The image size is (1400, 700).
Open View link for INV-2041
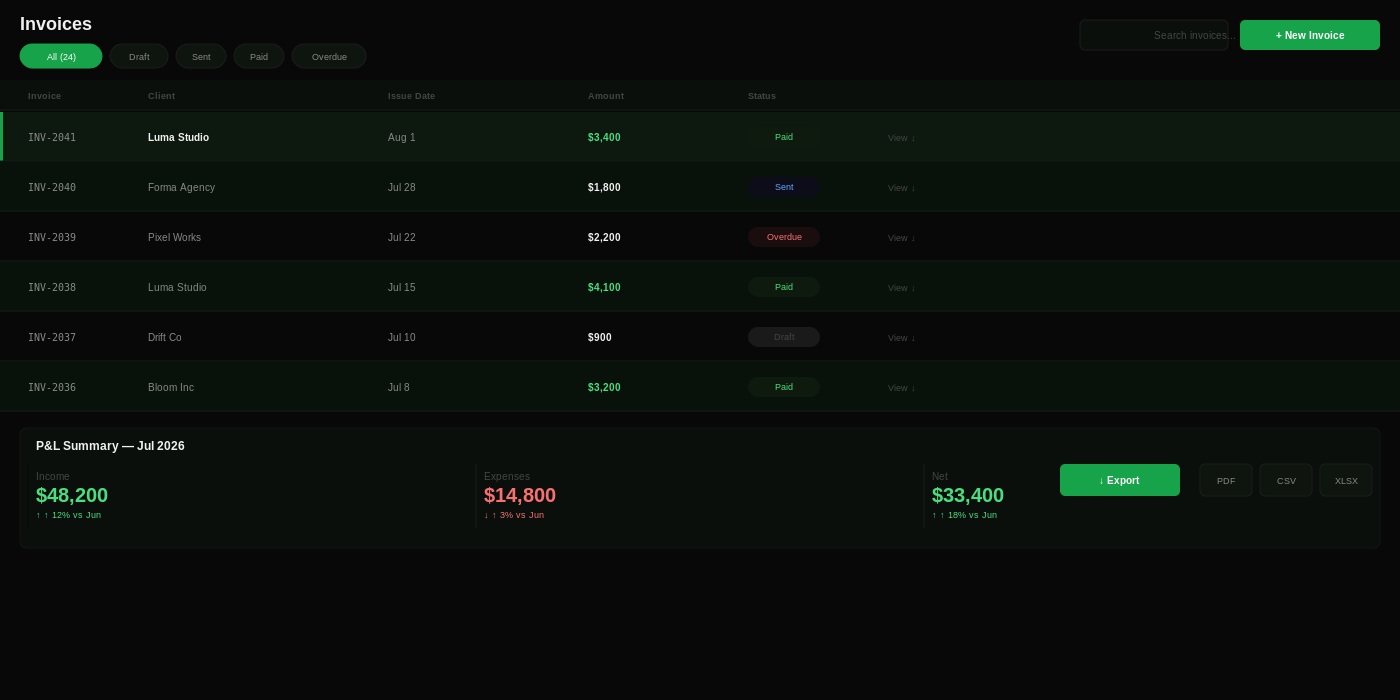[901, 138]
